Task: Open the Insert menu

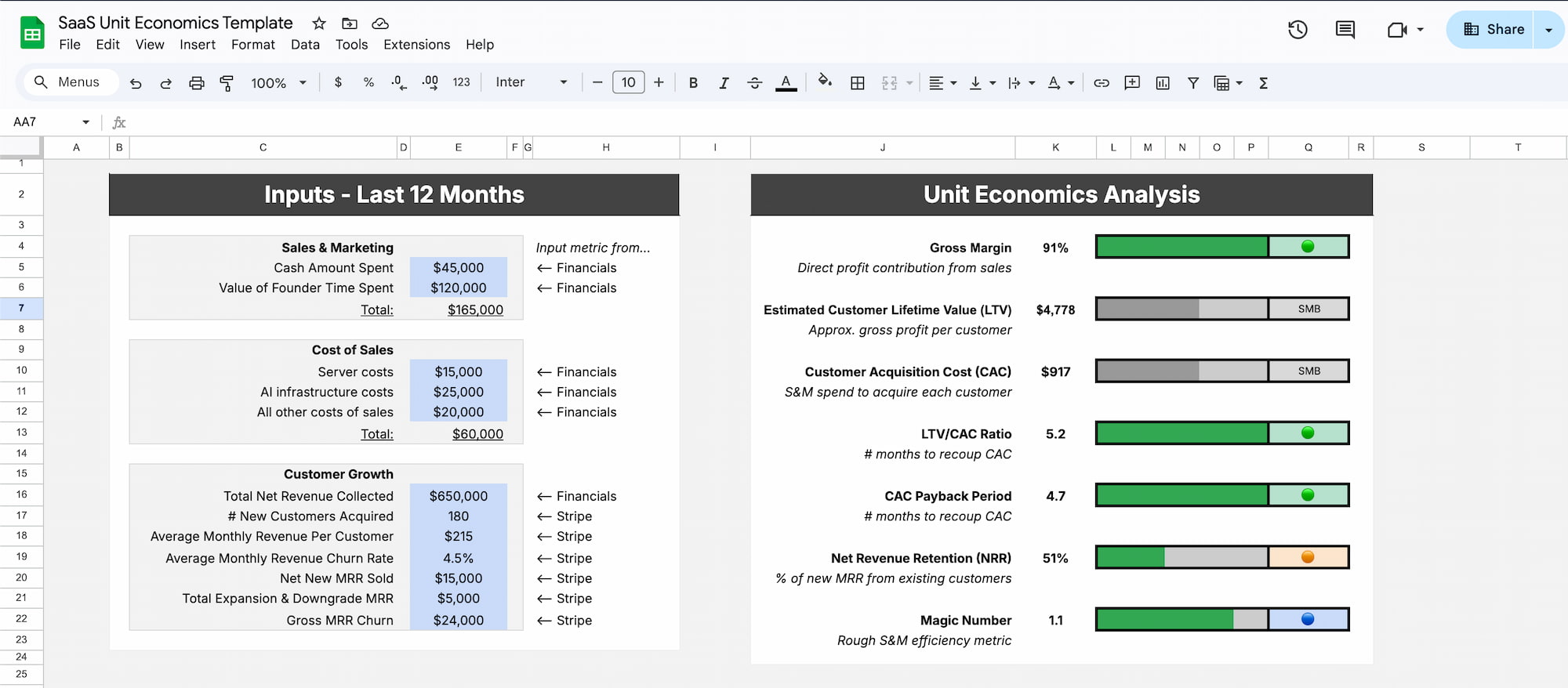Action: click(198, 45)
